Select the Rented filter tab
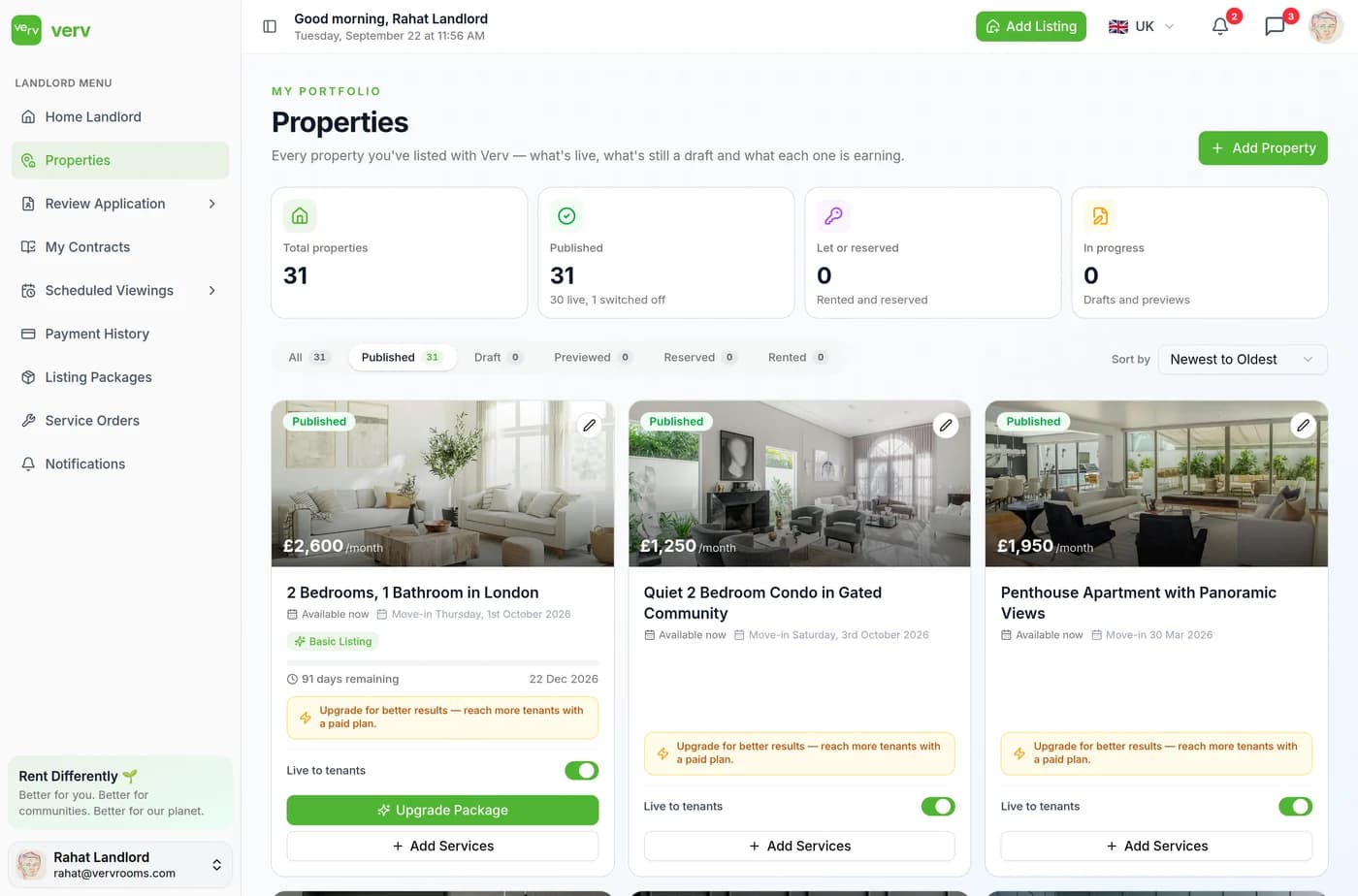This screenshot has width=1358, height=896. (797, 357)
